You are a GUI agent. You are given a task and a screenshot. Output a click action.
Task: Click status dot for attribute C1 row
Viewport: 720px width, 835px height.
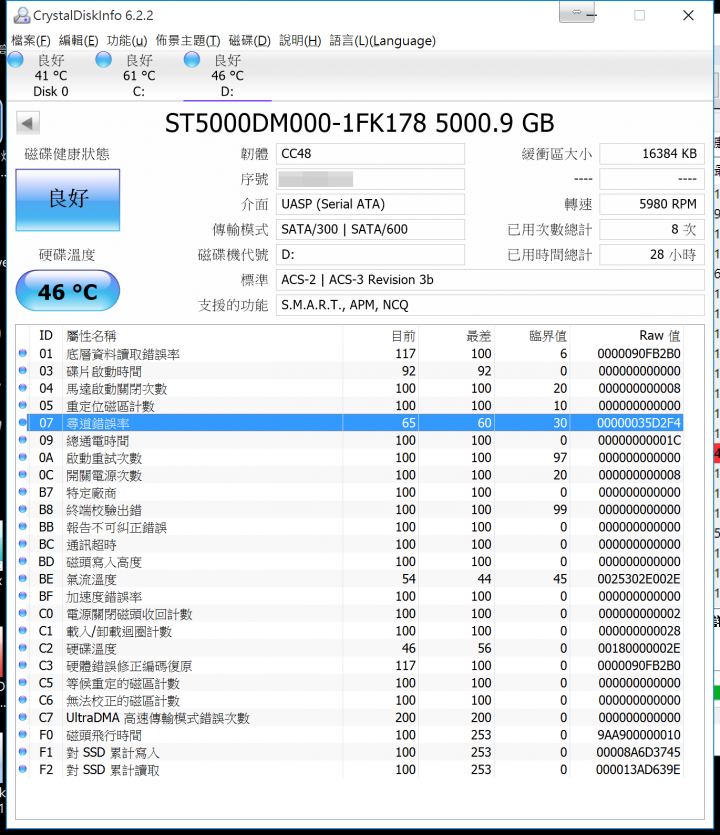click(x=22, y=631)
